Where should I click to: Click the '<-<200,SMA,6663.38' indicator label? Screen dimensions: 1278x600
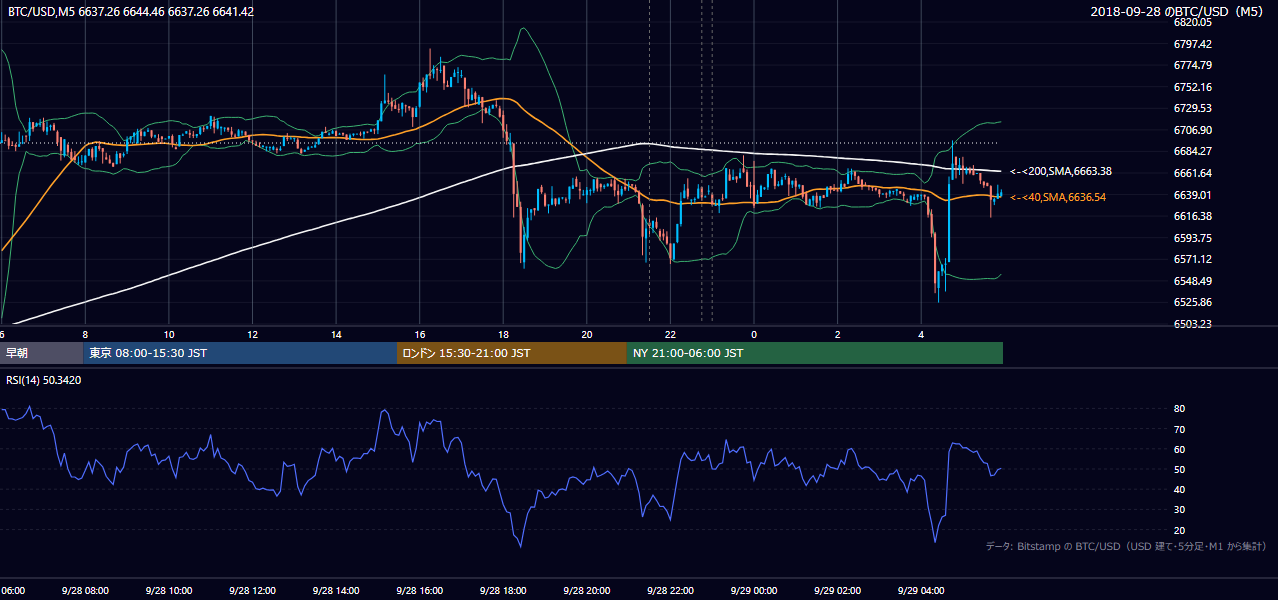1061,171
